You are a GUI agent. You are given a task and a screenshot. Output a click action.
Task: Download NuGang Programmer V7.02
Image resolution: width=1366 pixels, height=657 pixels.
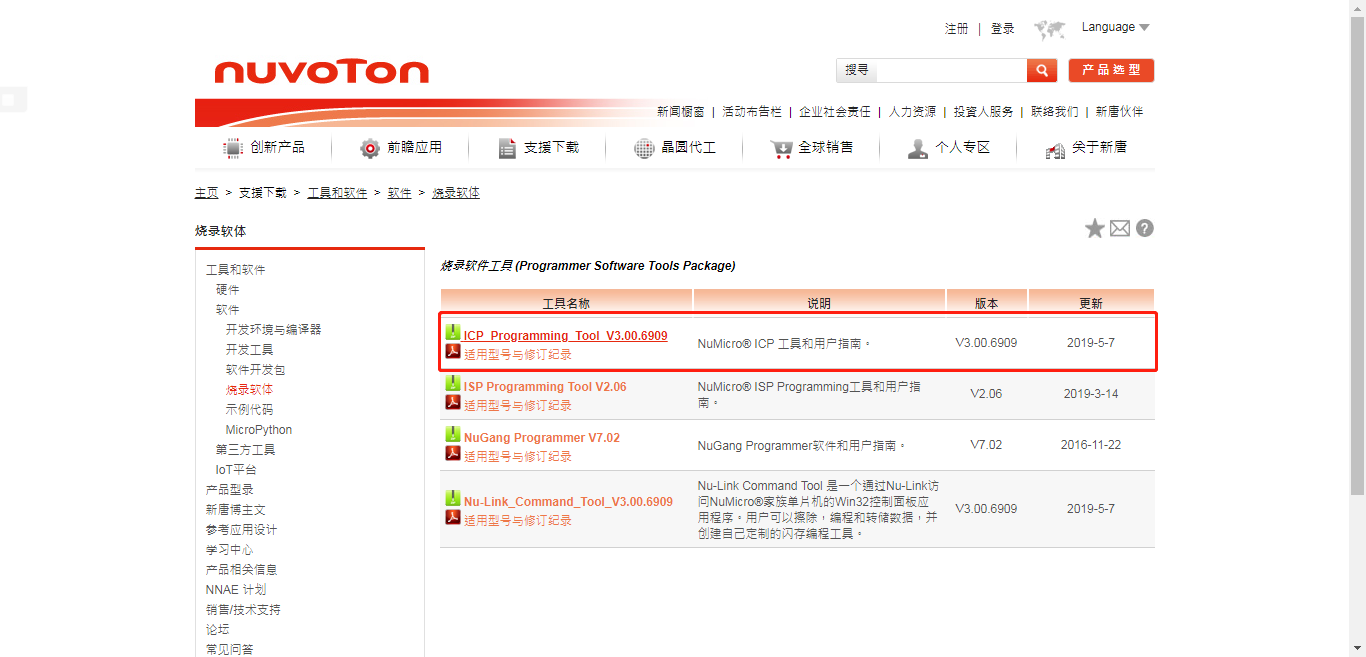pyautogui.click(x=542, y=437)
